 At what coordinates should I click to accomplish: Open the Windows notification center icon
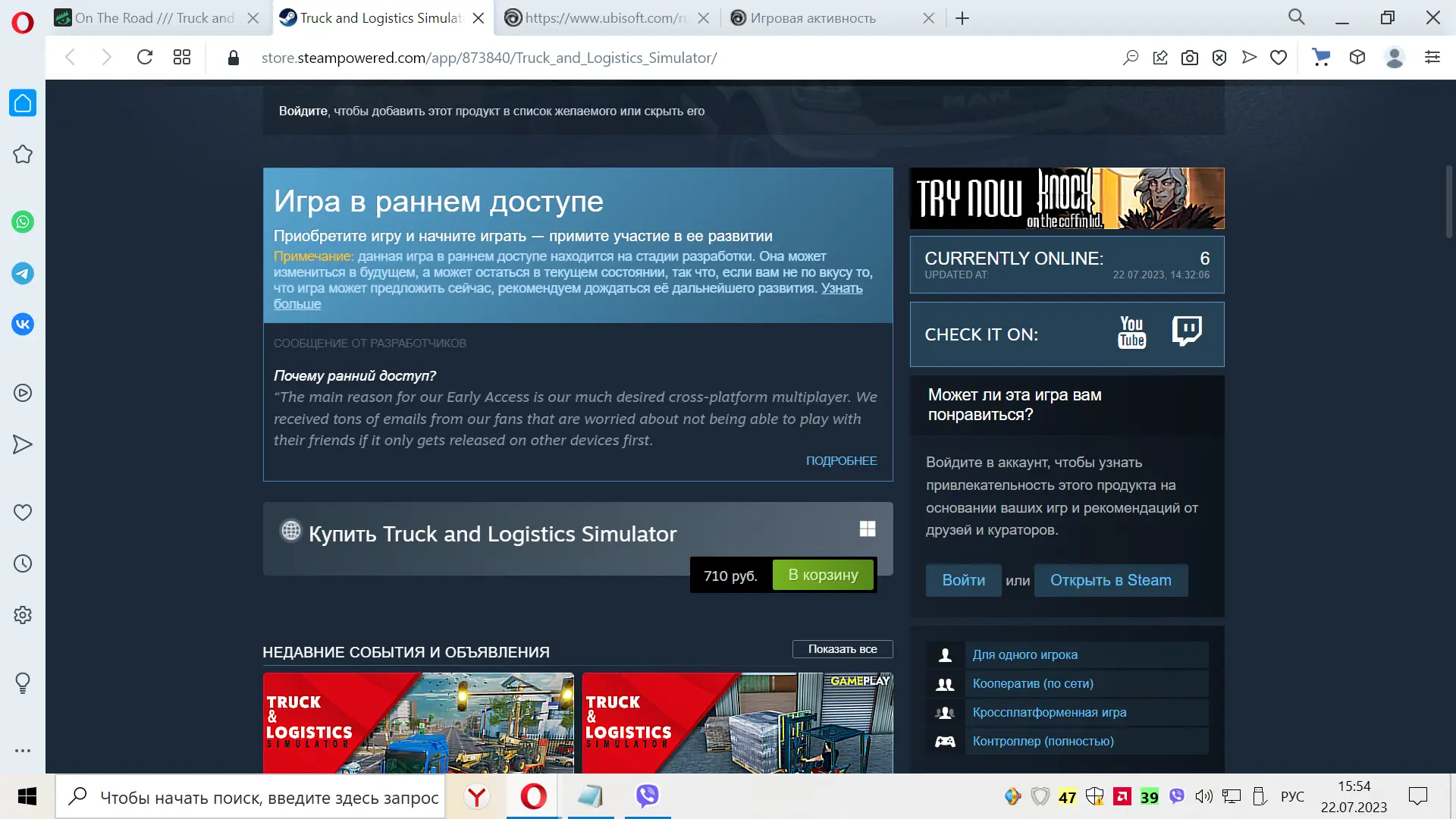pos(1418,796)
